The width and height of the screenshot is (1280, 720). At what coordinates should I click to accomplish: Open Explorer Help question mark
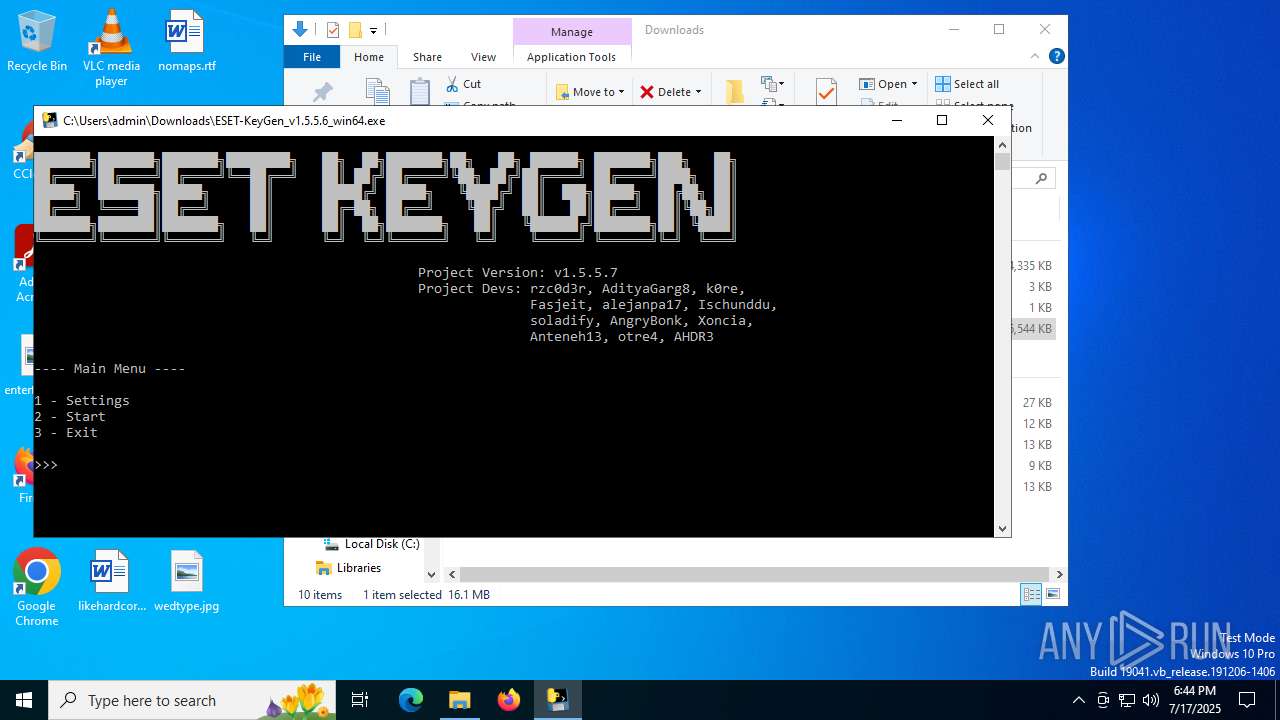(1056, 57)
